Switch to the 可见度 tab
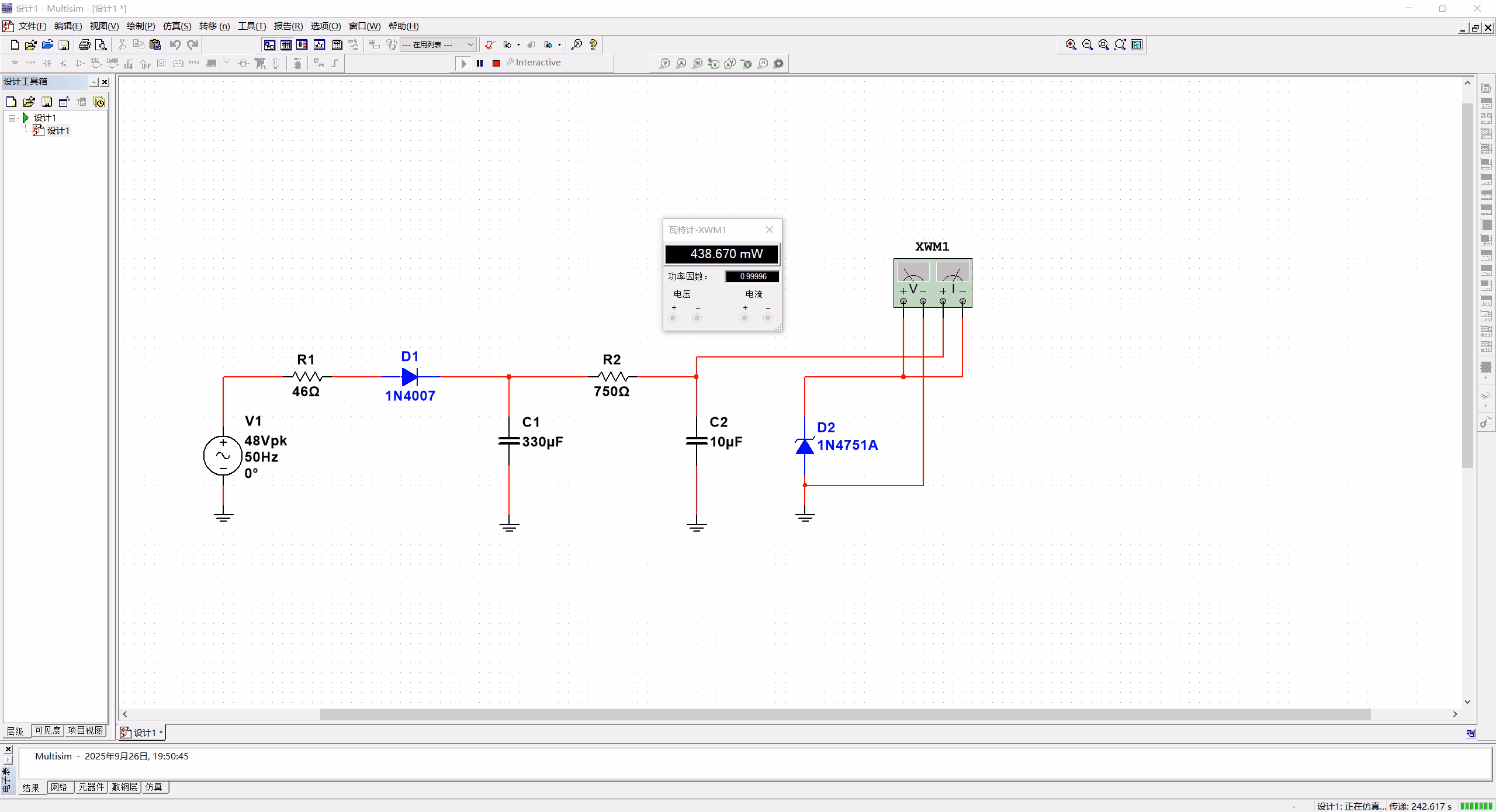This screenshot has height=812, width=1496. coord(47,730)
